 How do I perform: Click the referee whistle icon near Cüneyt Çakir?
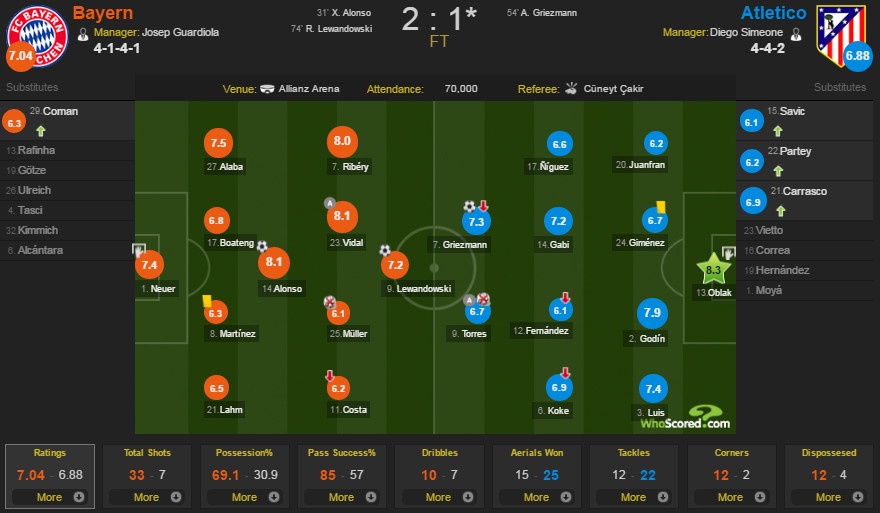click(572, 88)
